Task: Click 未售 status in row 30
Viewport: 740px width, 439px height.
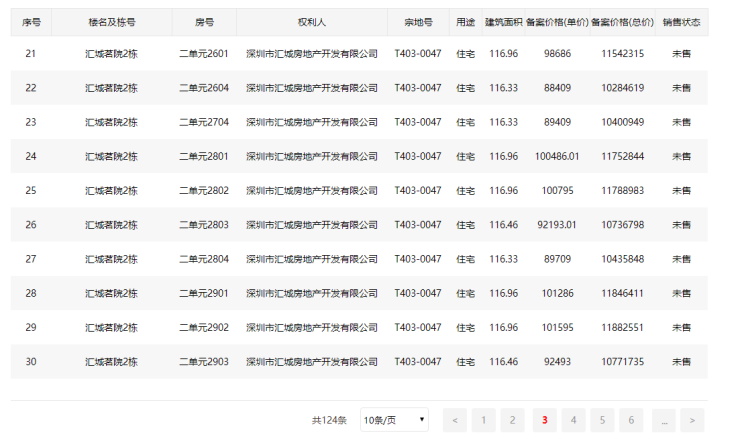Action: (x=681, y=362)
